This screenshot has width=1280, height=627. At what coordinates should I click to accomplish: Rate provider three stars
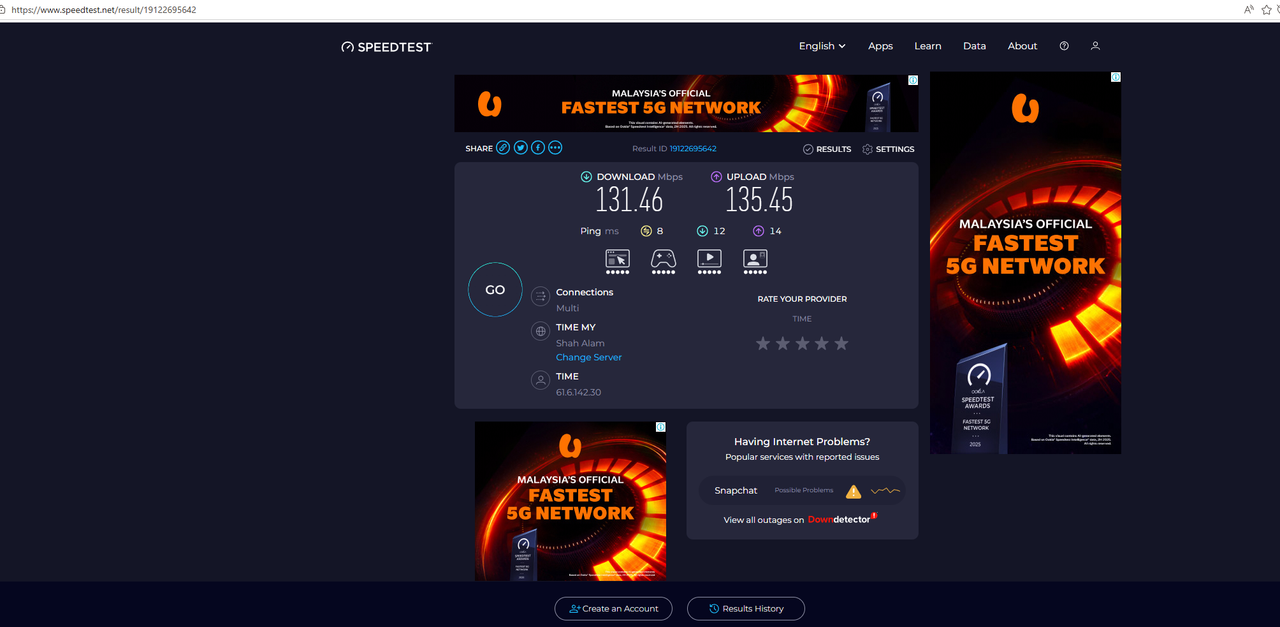tap(802, 343)
